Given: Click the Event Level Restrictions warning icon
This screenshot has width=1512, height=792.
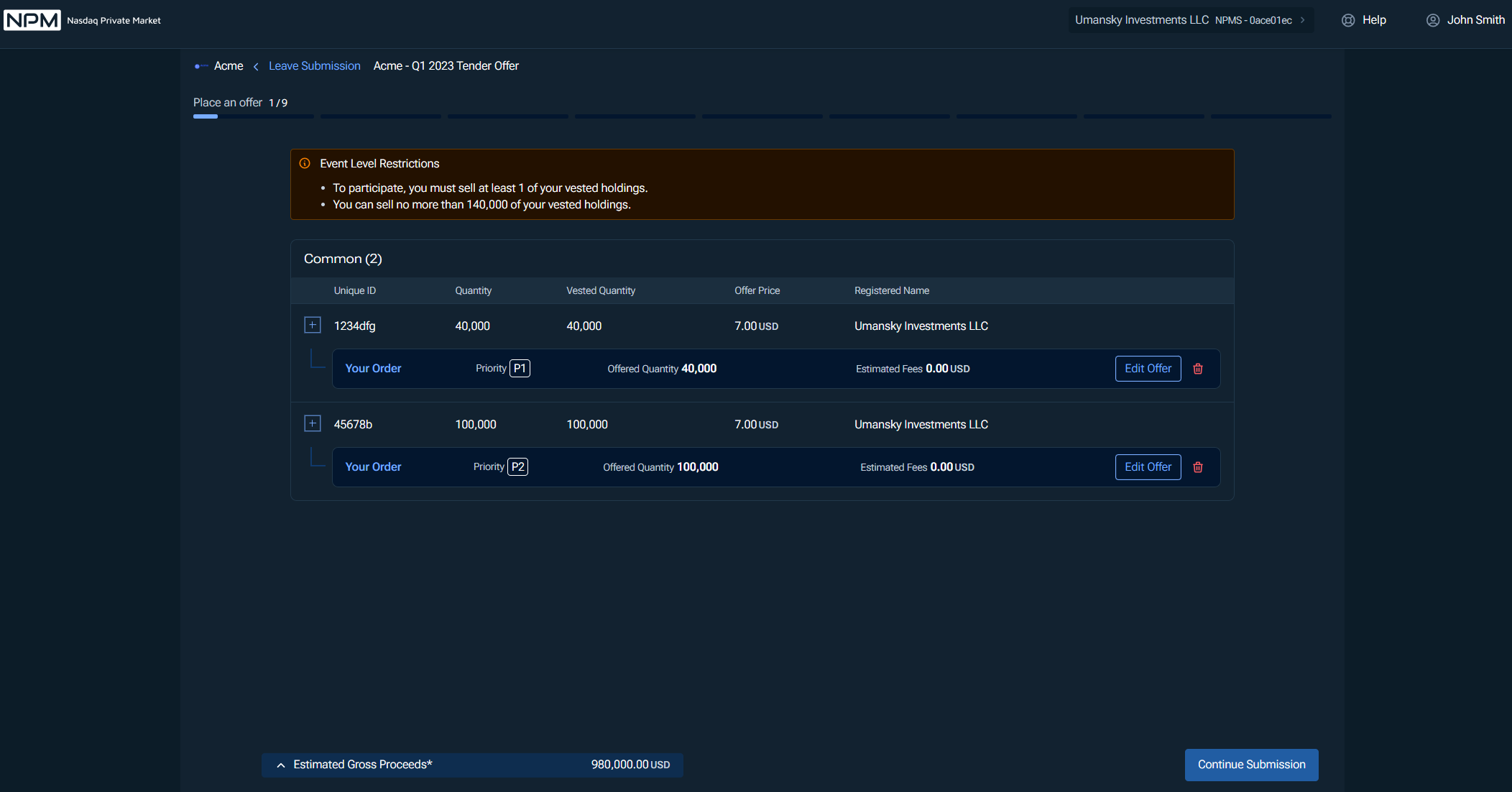Looking at the screenshot, I should (305, 163).
